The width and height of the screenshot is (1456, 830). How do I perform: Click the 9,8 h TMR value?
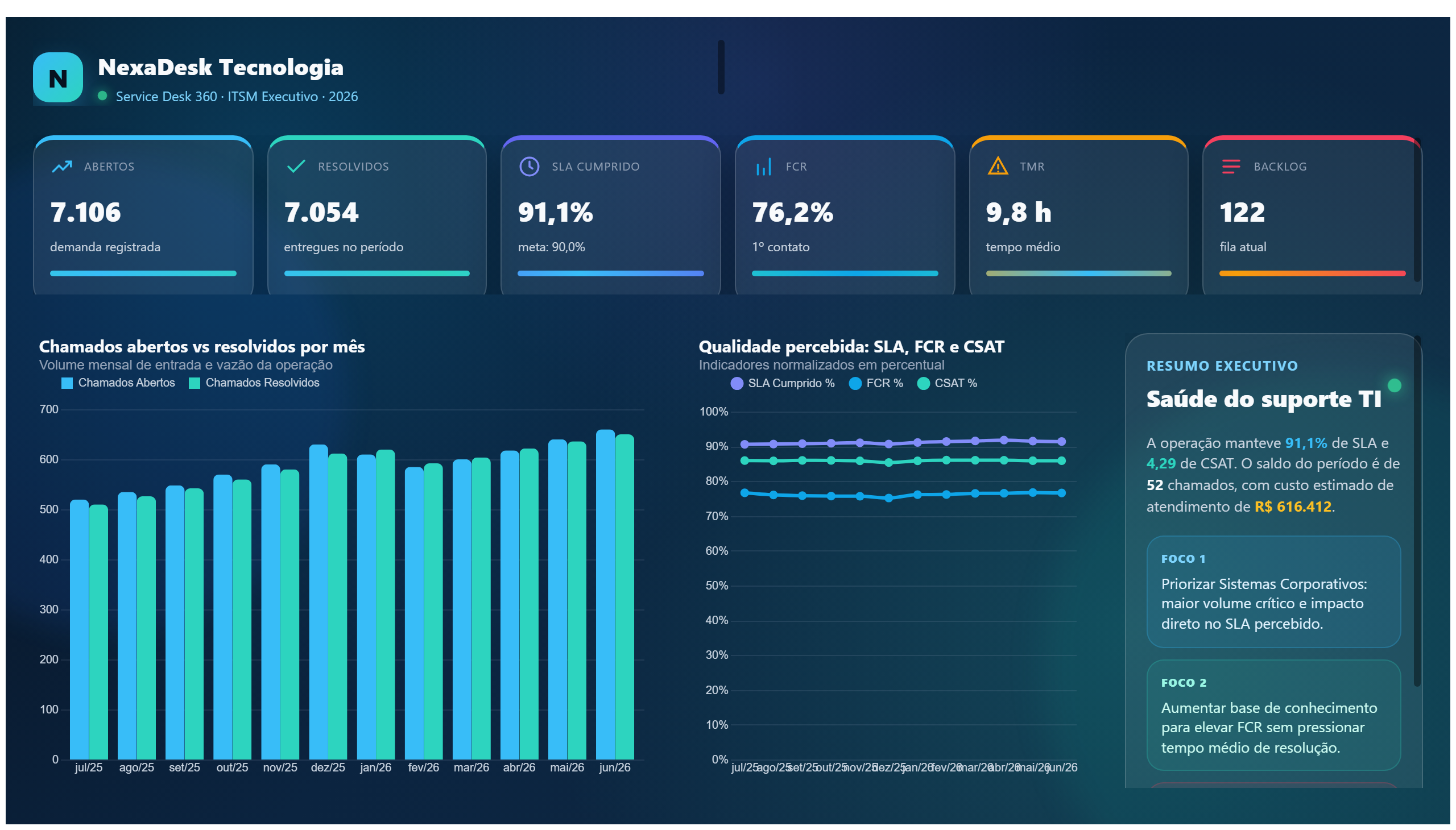tap(1019, 212)
